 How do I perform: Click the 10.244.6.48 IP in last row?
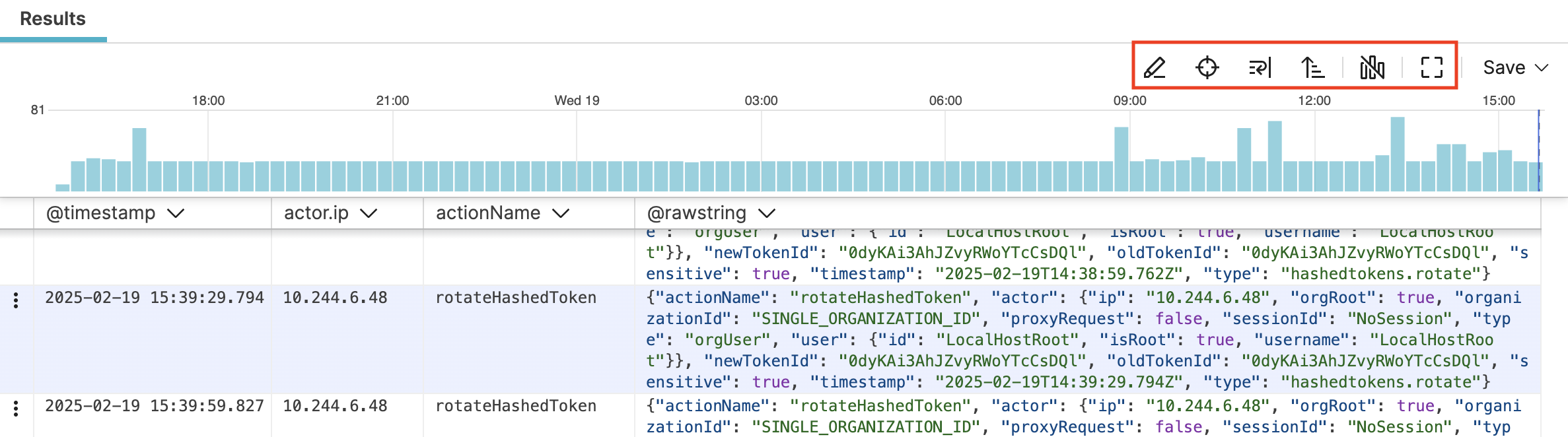(x=335, y=406)
